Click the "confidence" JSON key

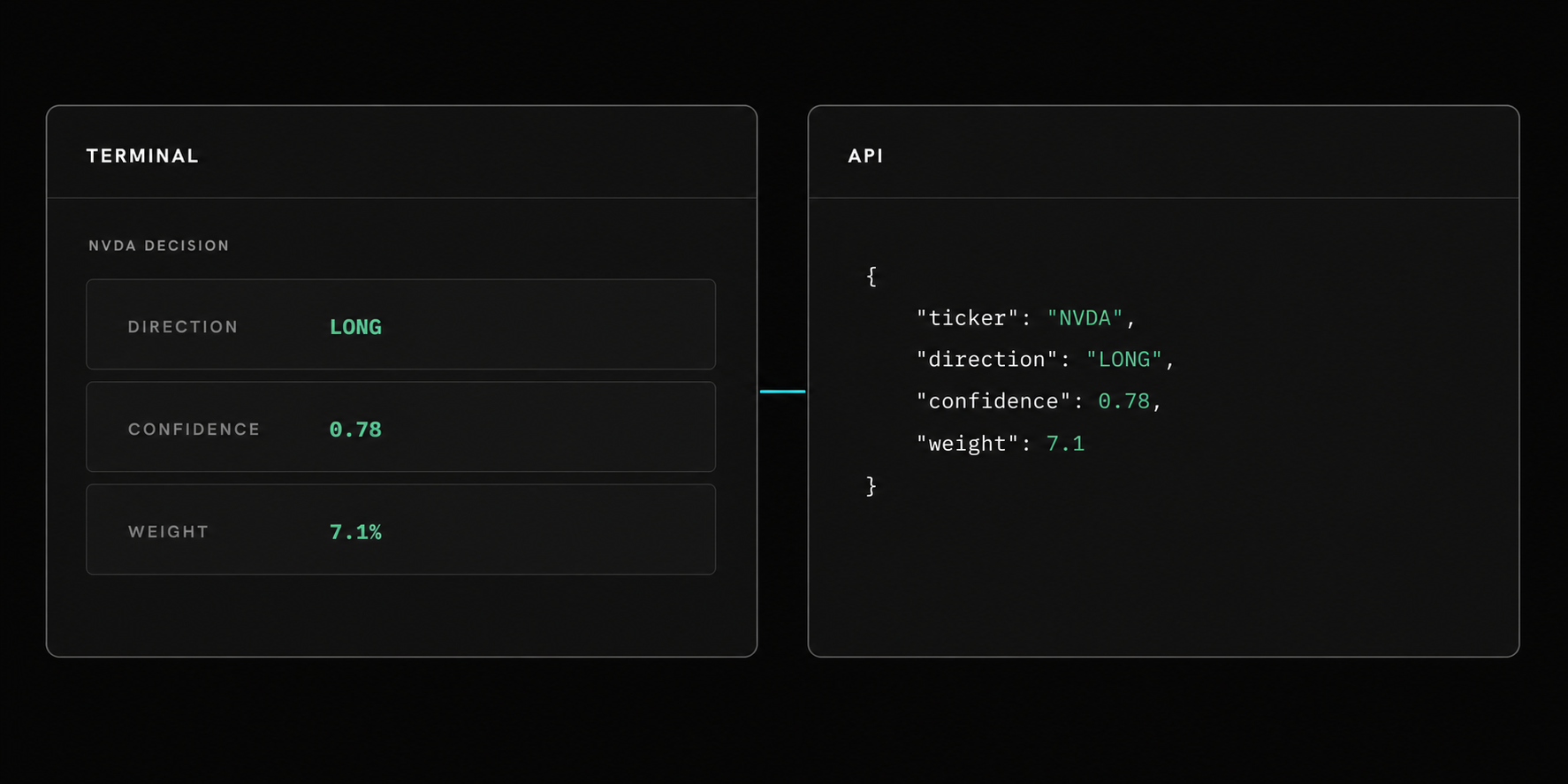click(x=993, y=401)
